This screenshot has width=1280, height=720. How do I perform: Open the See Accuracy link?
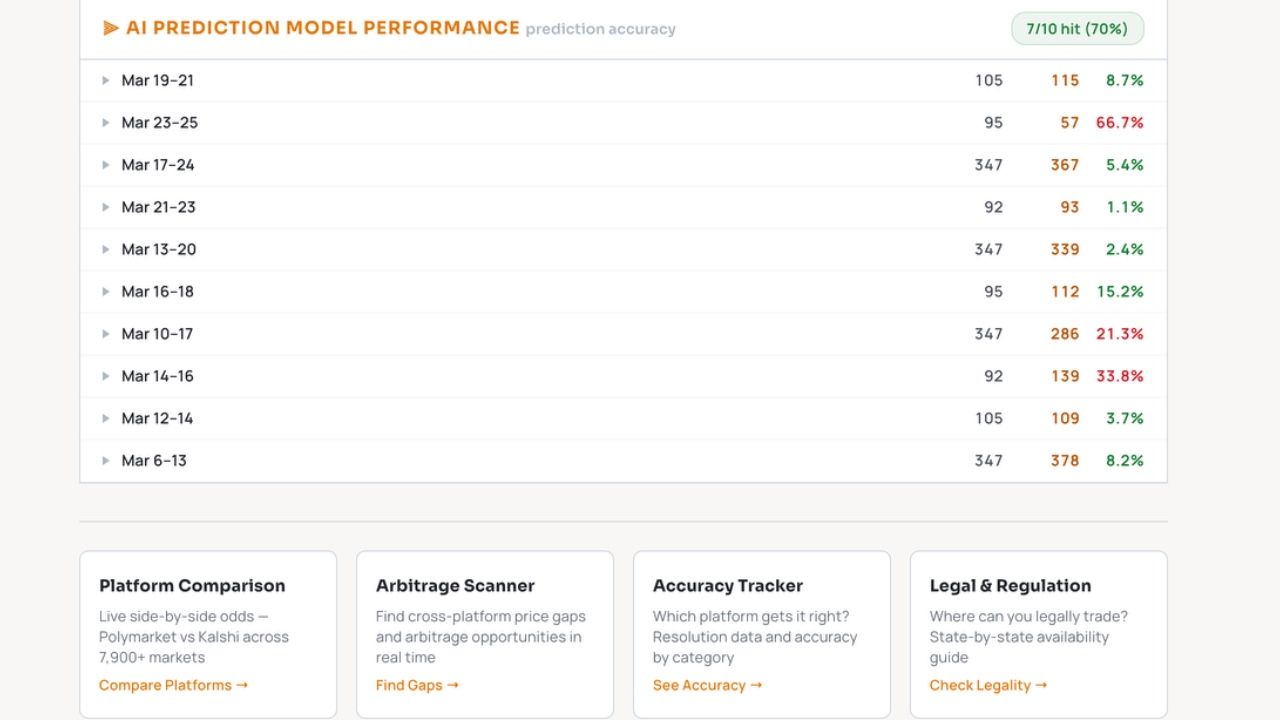707,685
